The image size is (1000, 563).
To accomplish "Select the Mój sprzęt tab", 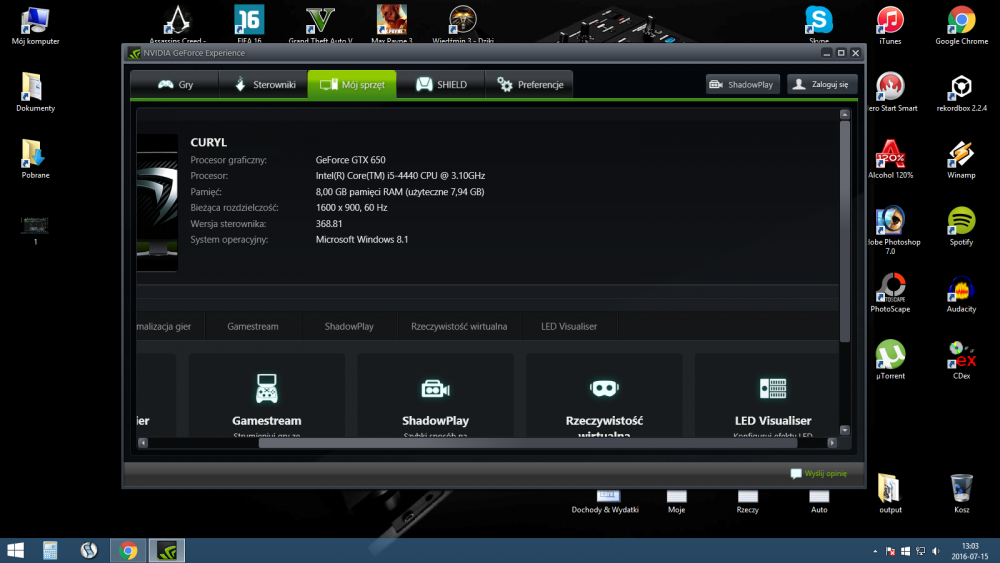I will 352,84.
